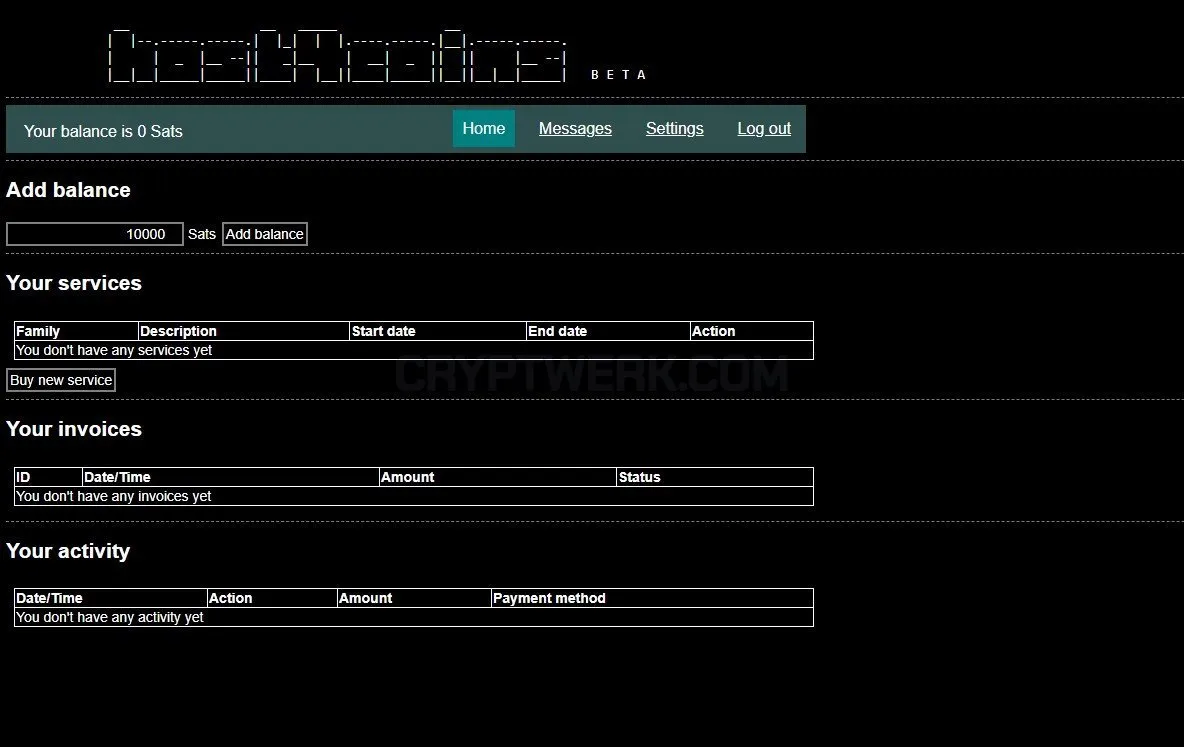Click the Add balance button
The width and height of the screenshot is (1184, 747).
(264, 234)
